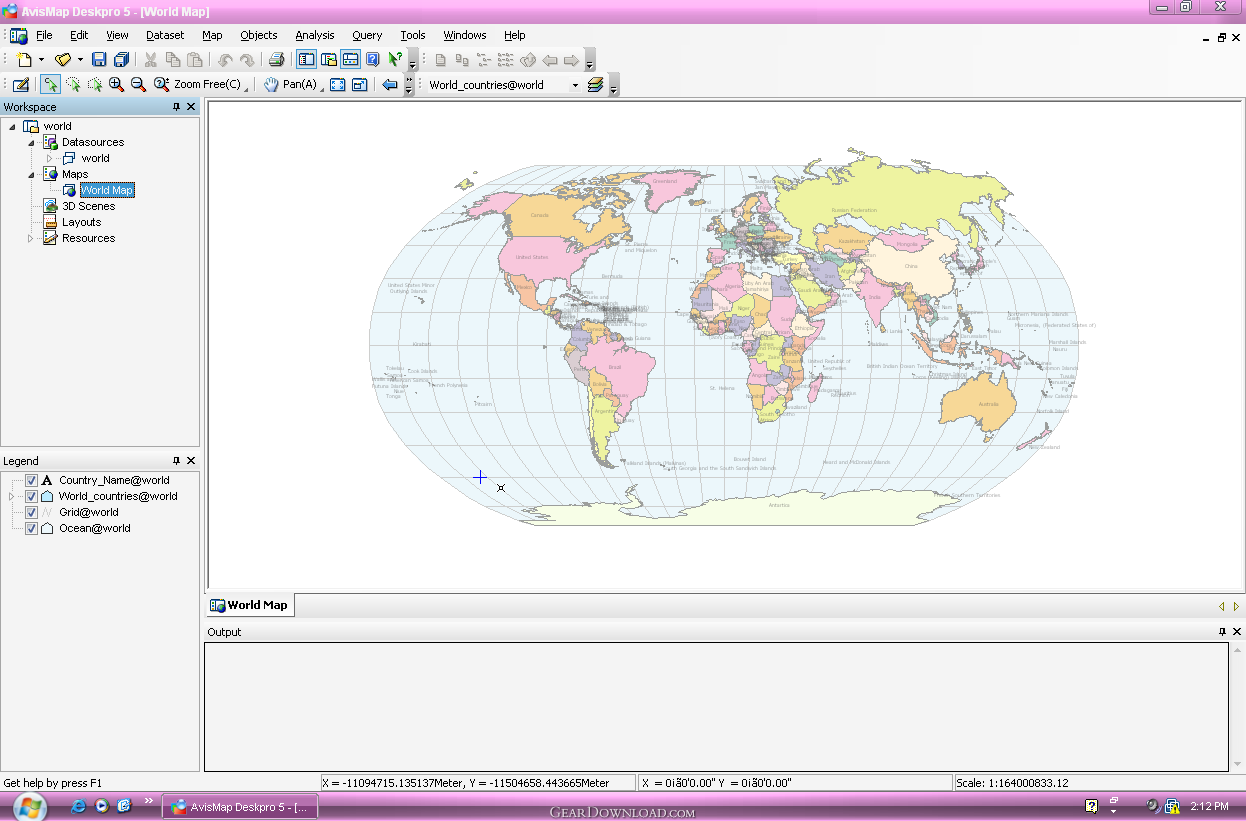Click the Help question-mark book icon
This screenshot has width=1246, height=821.
pyautogui.click(x=373, y=60)
